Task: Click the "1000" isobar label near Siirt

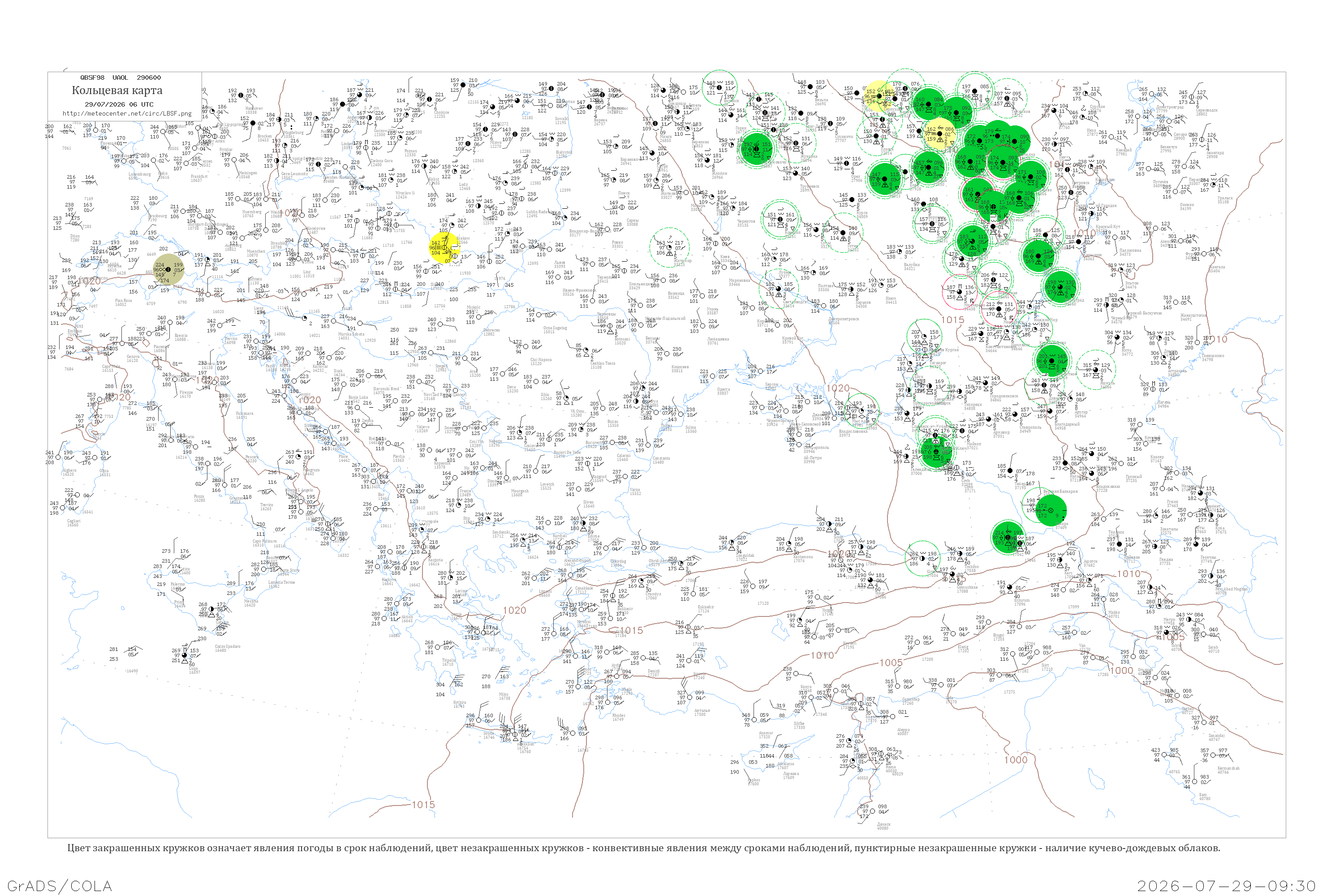Action: [x=1121, y=671]
